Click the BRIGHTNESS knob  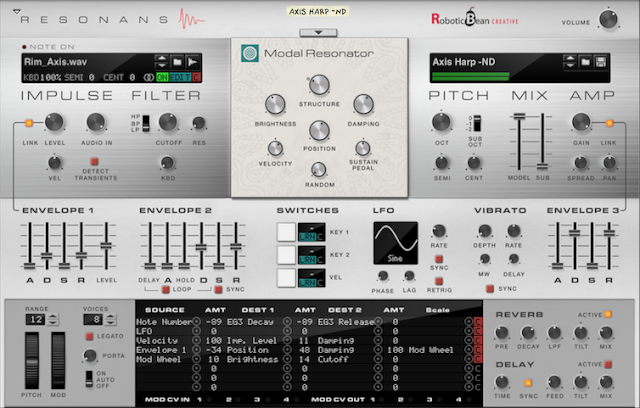pos(275,104)
